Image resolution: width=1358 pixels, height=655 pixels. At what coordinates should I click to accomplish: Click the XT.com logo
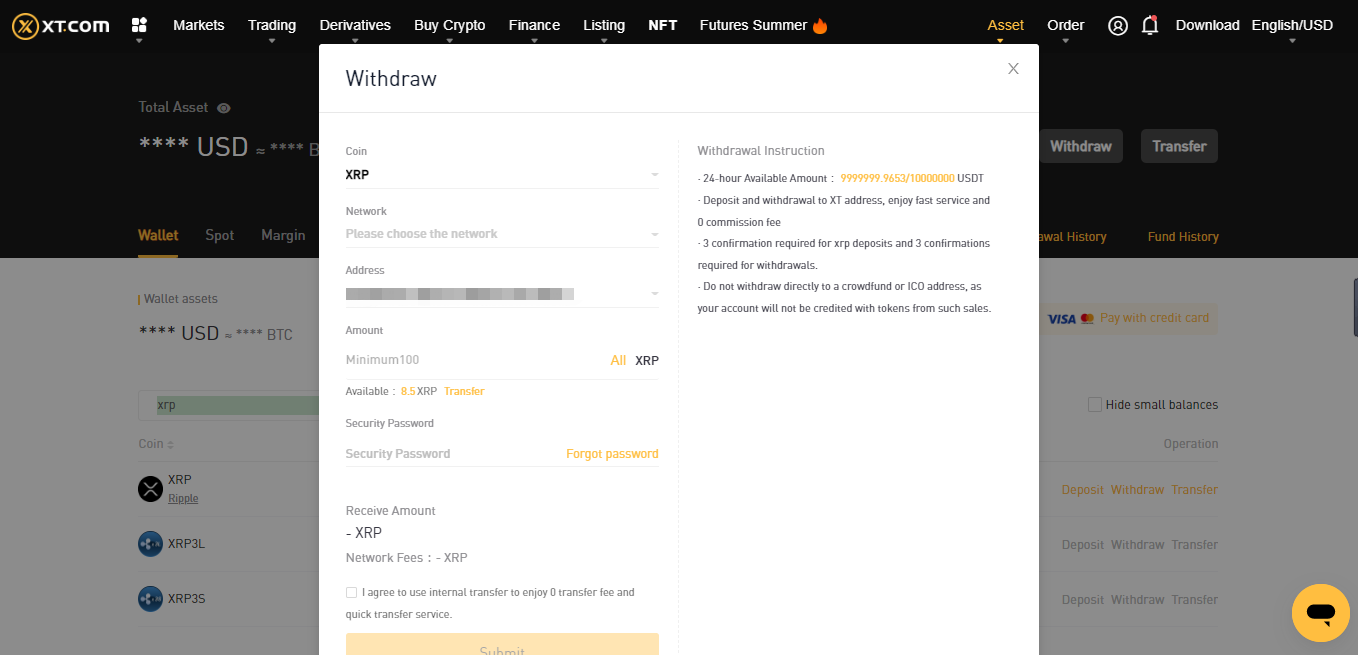point(58,25)
